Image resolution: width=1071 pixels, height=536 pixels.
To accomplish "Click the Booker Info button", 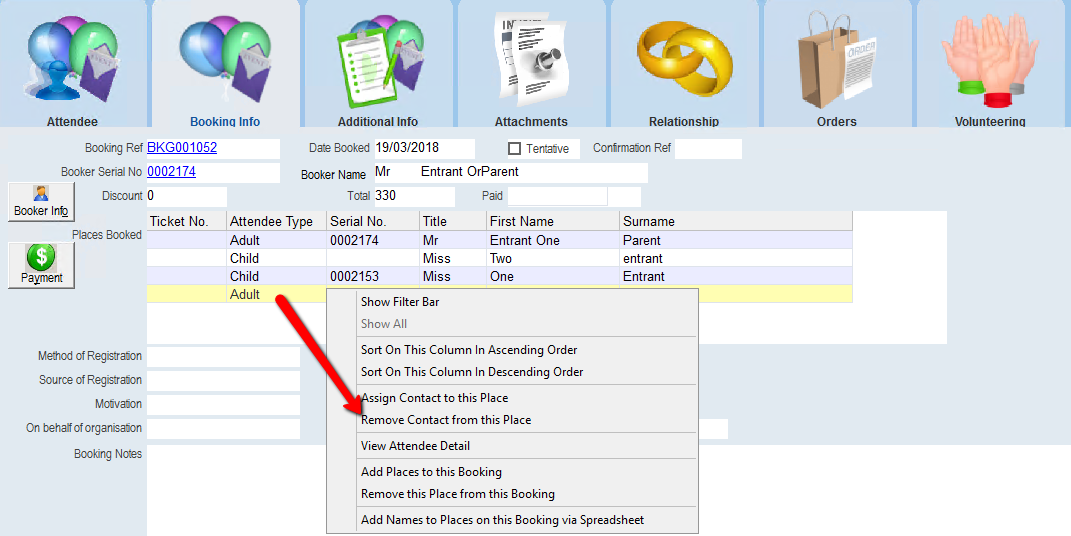I will click(41, 201).
